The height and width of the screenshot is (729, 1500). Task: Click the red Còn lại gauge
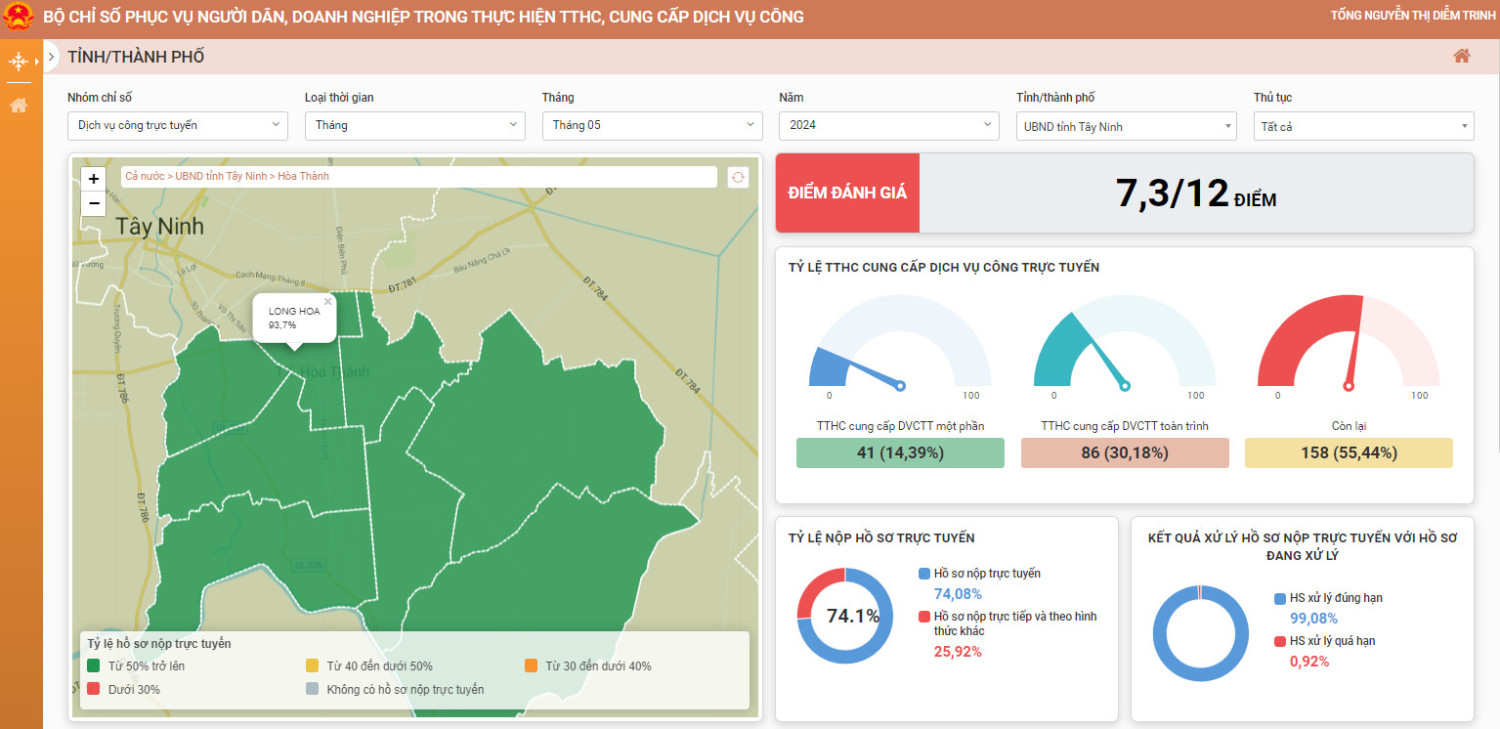point(1349,342)
